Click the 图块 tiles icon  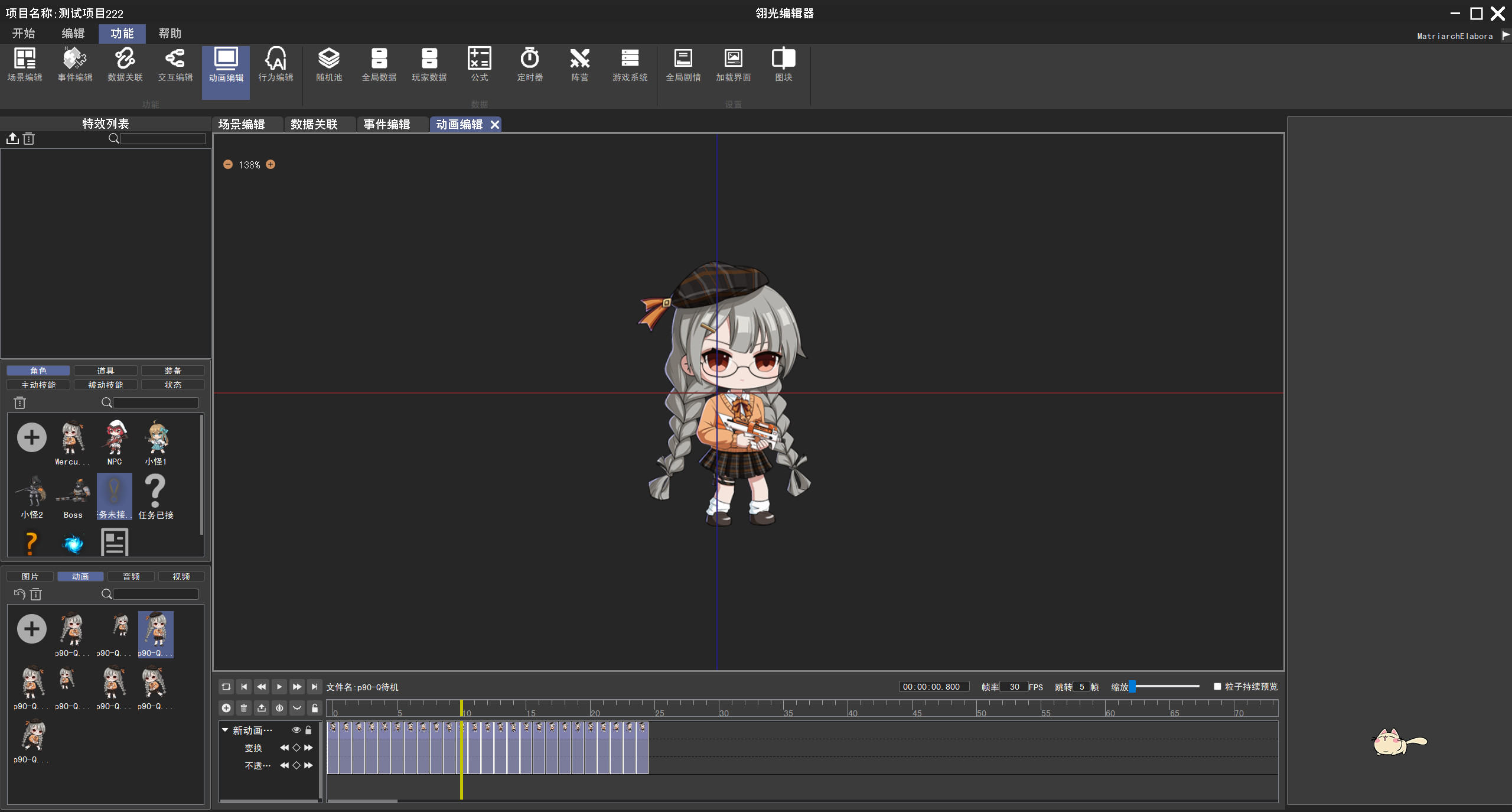783,65
